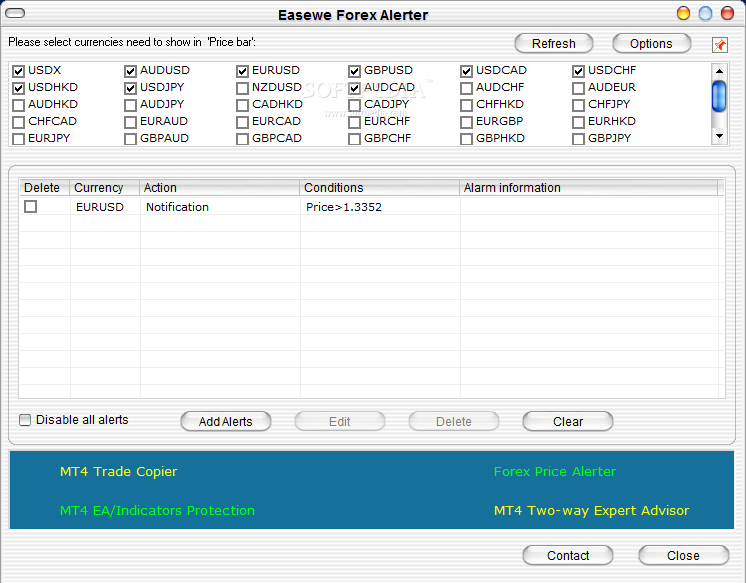This screenshot has width=746, height=583.
Task: Check the AUDJPY checkbox
Action: pos(130,105)
